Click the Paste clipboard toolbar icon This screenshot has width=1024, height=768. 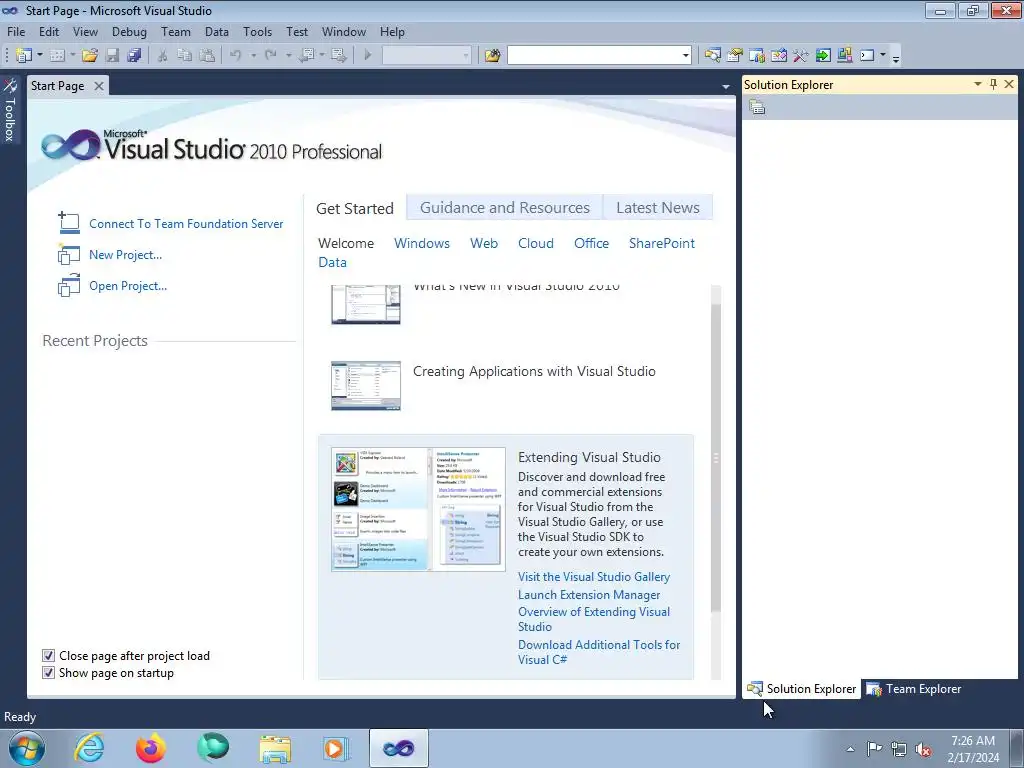coord(207,56)
